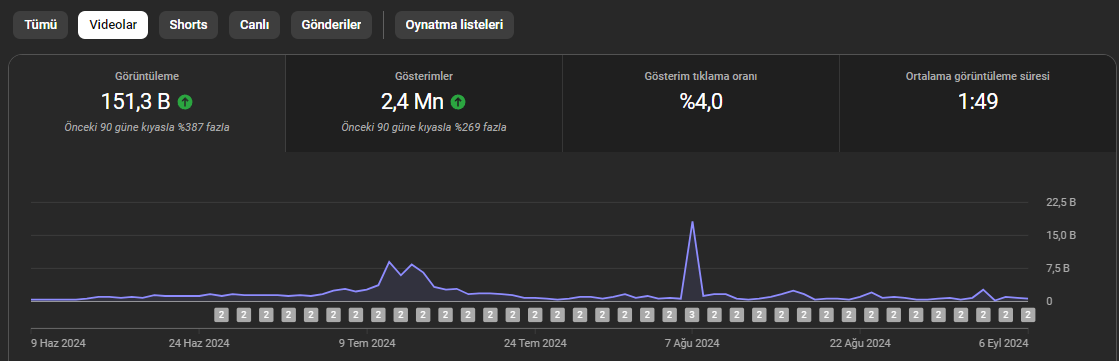Select the Gösterimler metric card

click(424, 103)
